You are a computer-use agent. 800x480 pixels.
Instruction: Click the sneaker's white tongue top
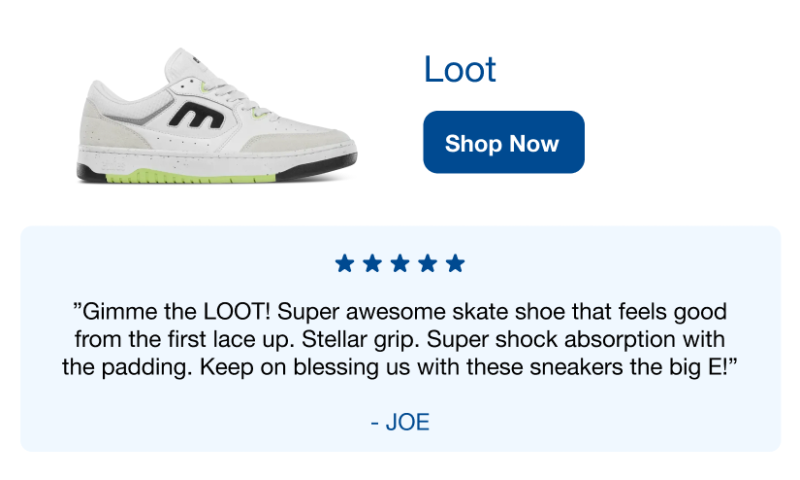(x=182, y=61)
